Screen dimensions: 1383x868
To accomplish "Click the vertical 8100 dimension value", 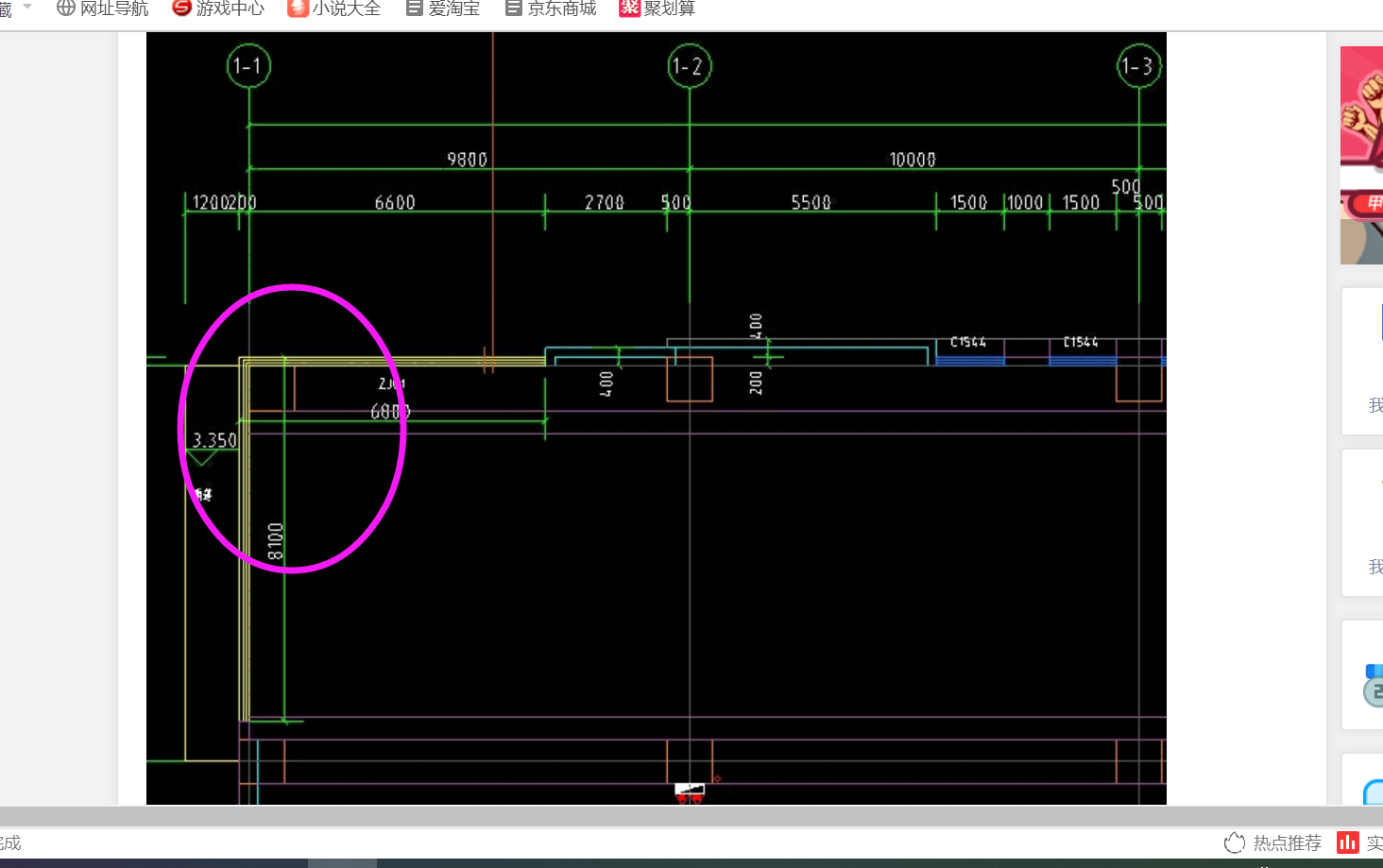I will (275, 541).
